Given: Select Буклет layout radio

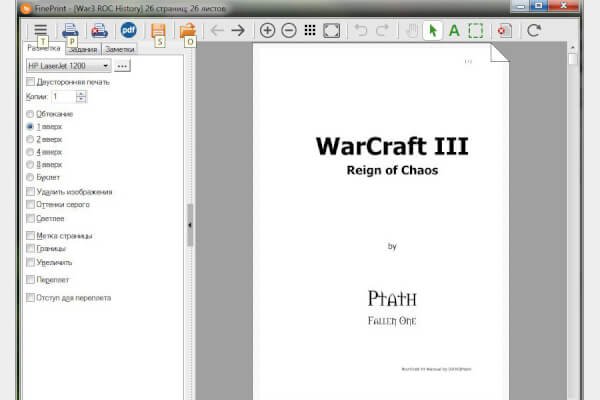Looking at the screenshot, I should tap(30, 177).
